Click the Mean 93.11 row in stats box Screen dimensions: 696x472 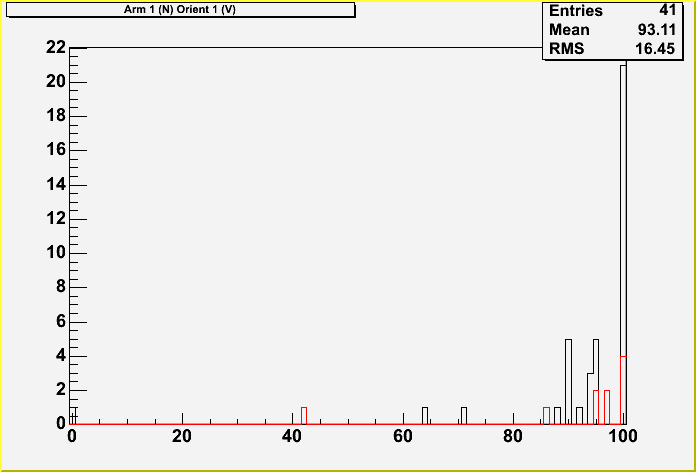(613, 30)
